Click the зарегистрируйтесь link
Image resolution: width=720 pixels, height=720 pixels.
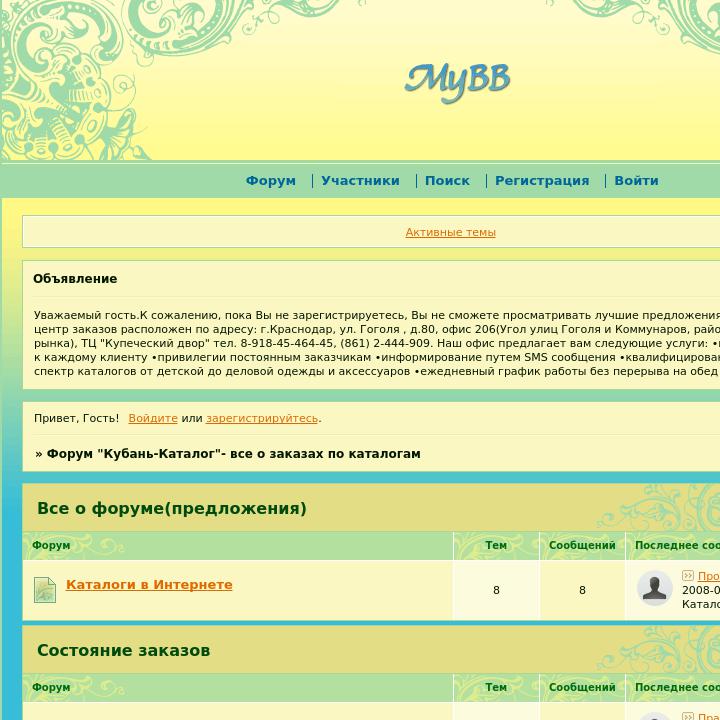[262, 418]
